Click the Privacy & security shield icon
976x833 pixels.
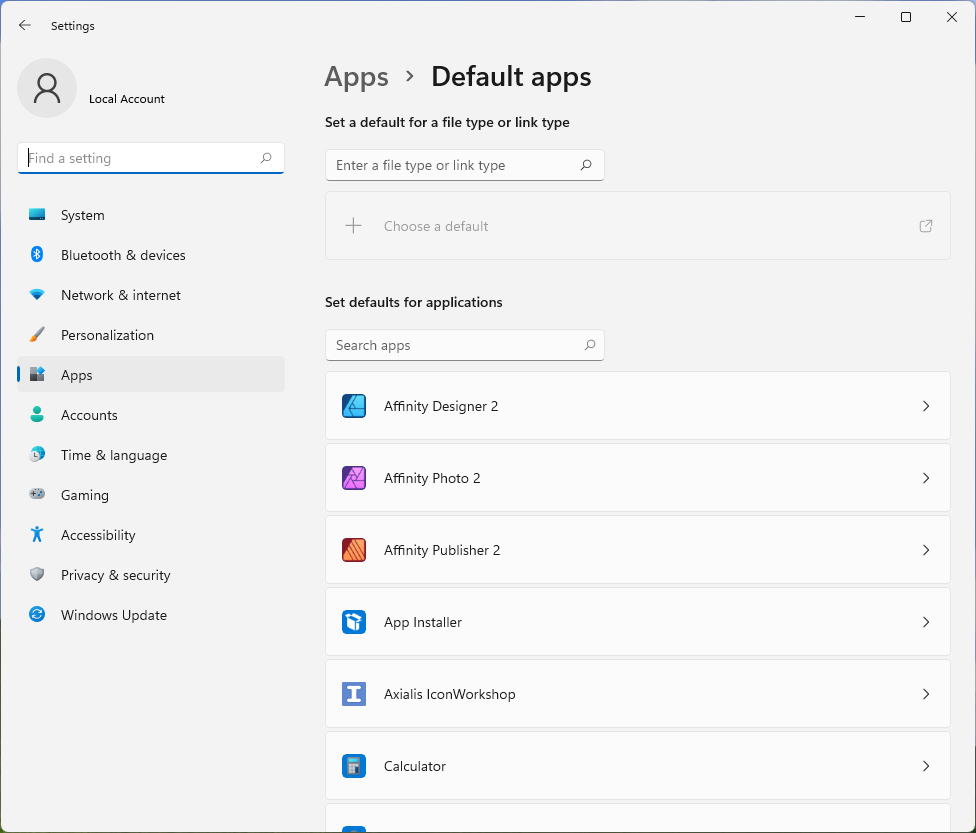(x=37, y=574)
